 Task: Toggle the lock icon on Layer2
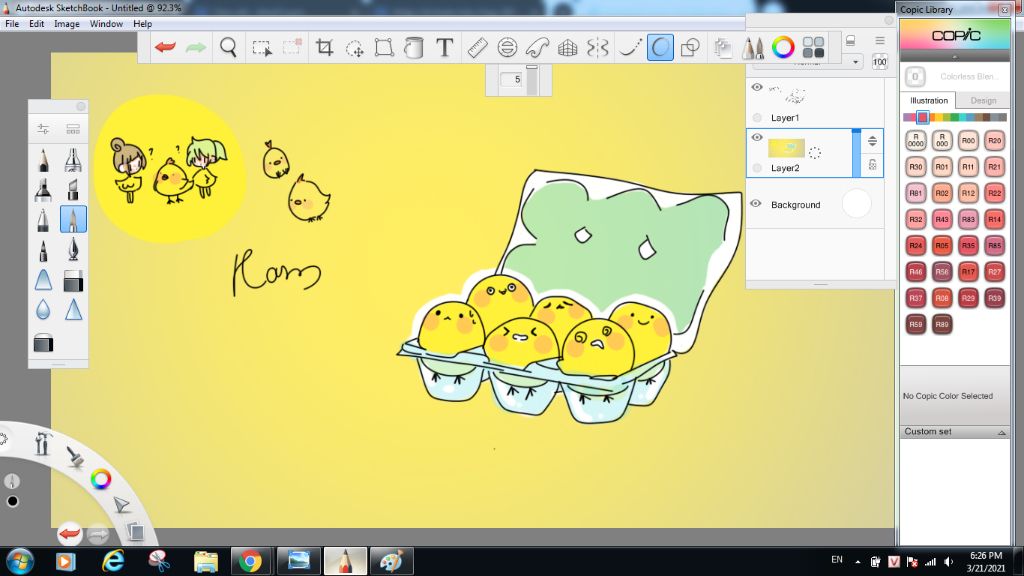coord(872,165)
